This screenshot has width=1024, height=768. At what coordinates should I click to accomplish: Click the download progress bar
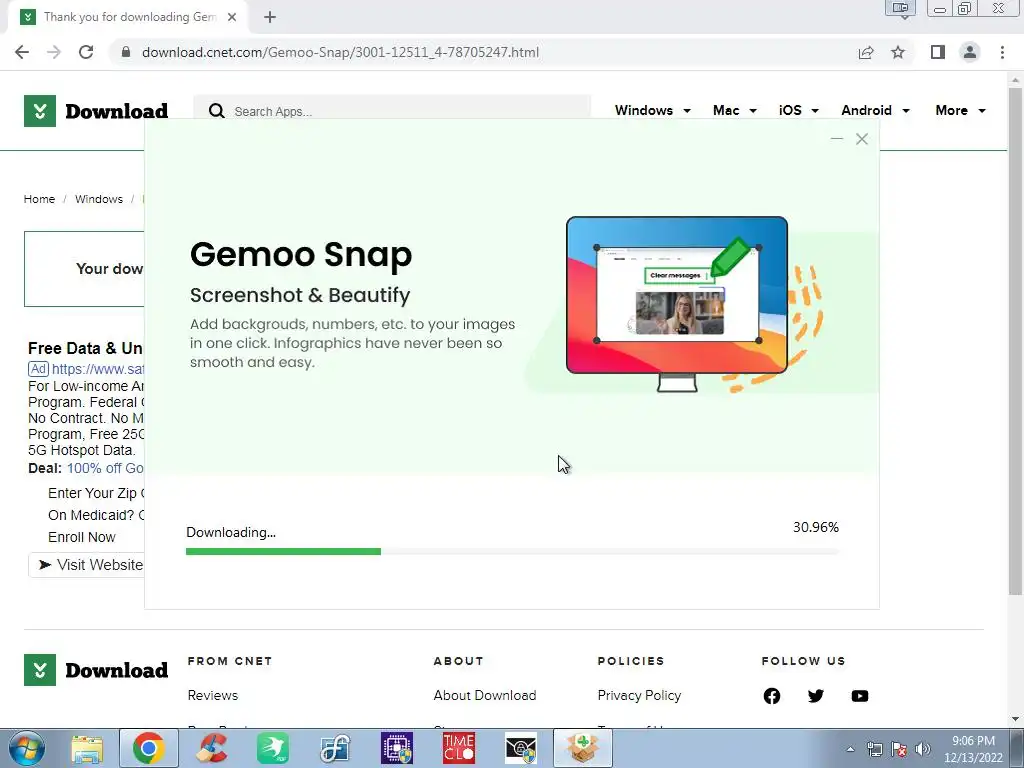point(512,552)
